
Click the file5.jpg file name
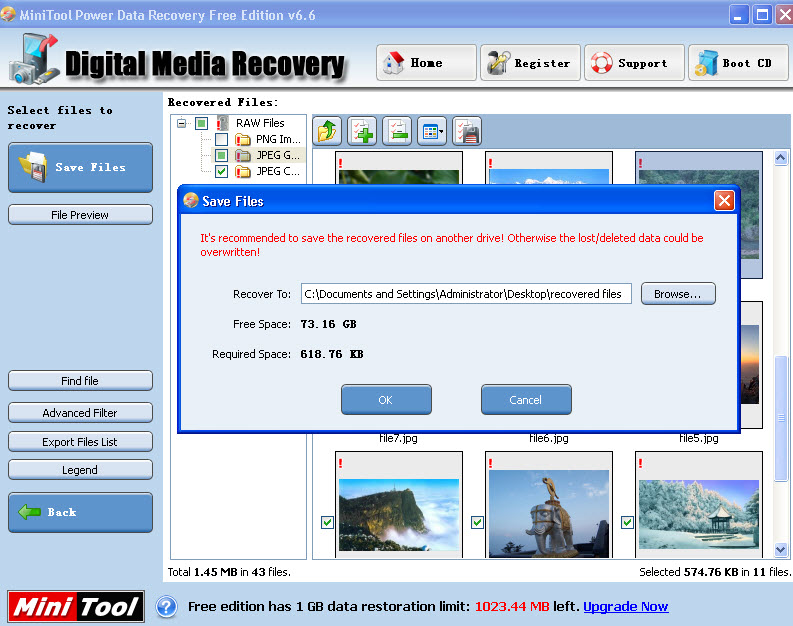point(698,438)
